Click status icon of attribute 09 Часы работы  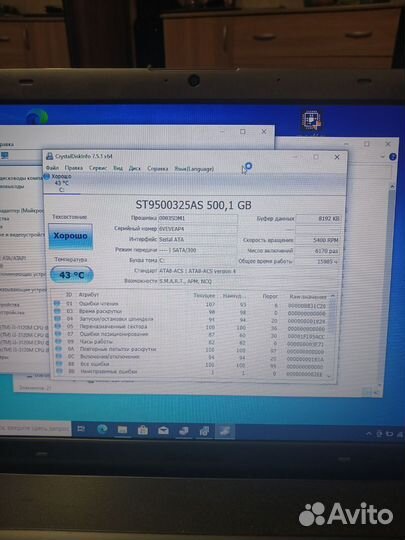59,341
